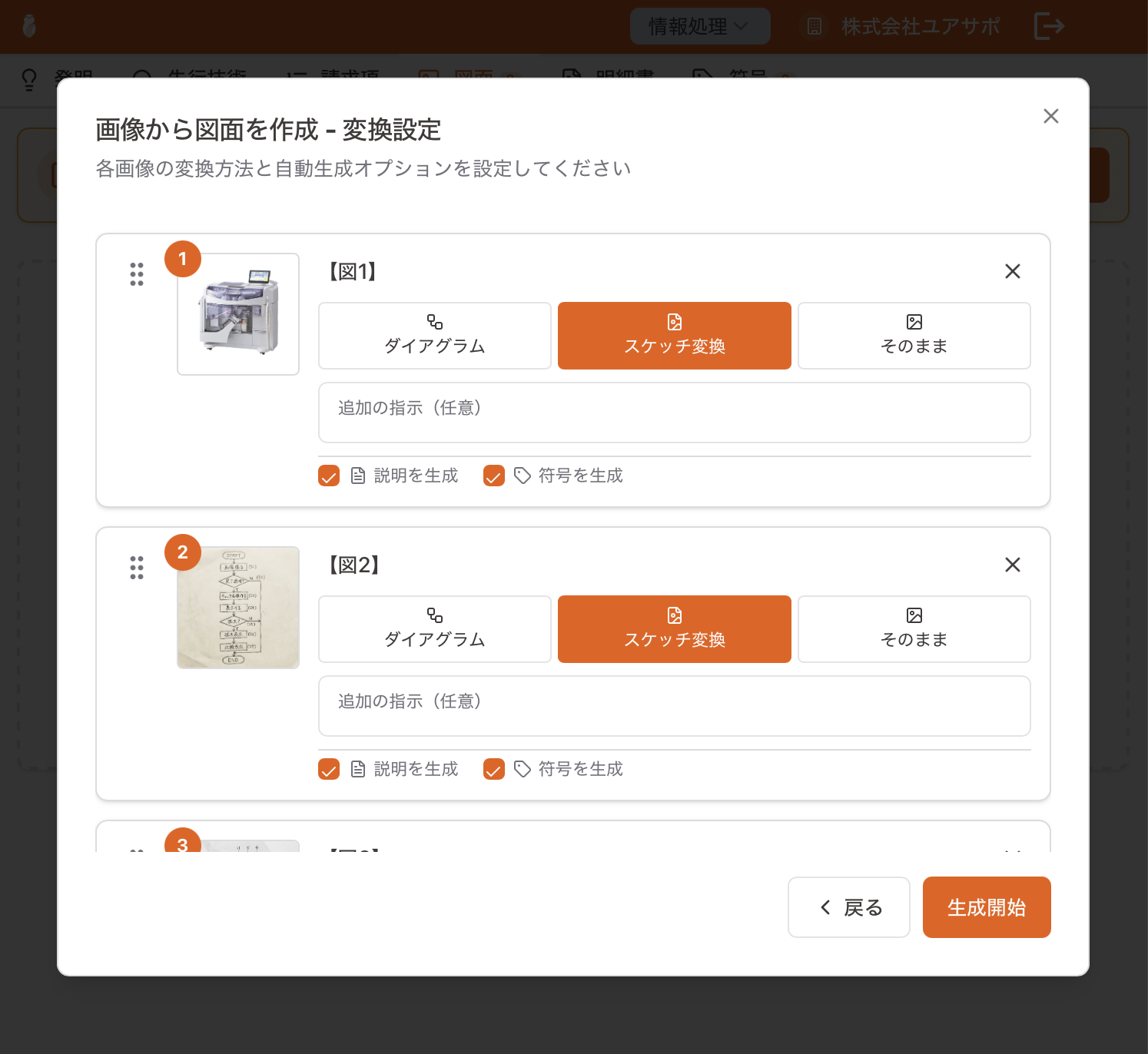Click the printer thumbnail of 図1
Viewport: 1148px width, 1054px height.
click(238, 314)
